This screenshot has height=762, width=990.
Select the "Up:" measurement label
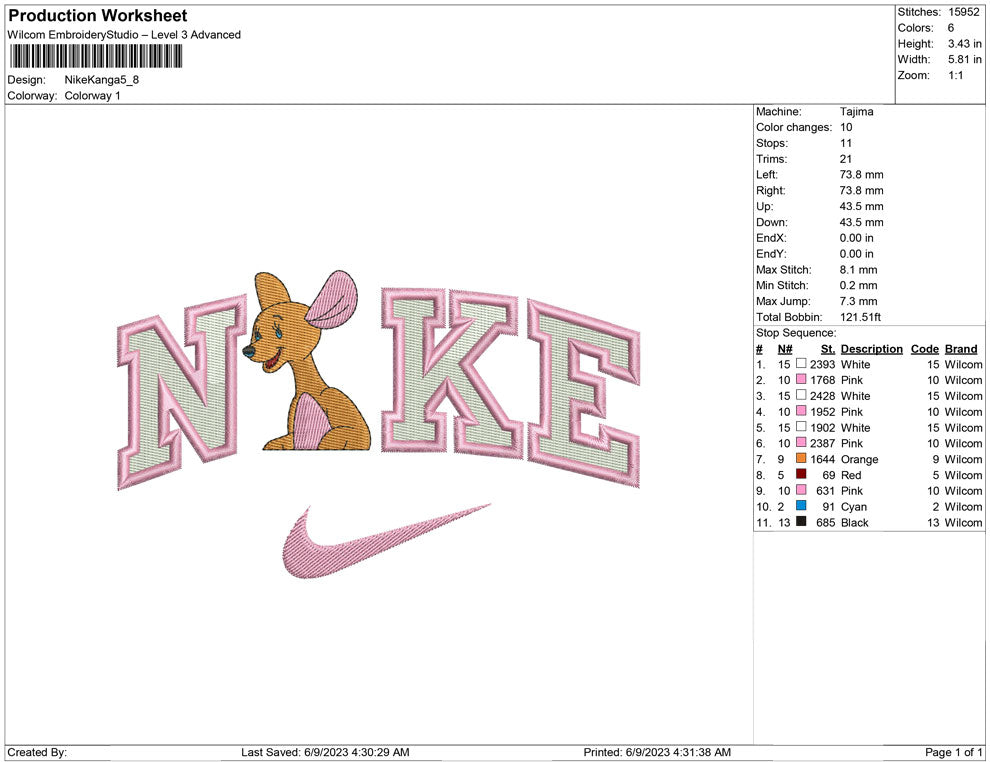(x=764, y=206)
